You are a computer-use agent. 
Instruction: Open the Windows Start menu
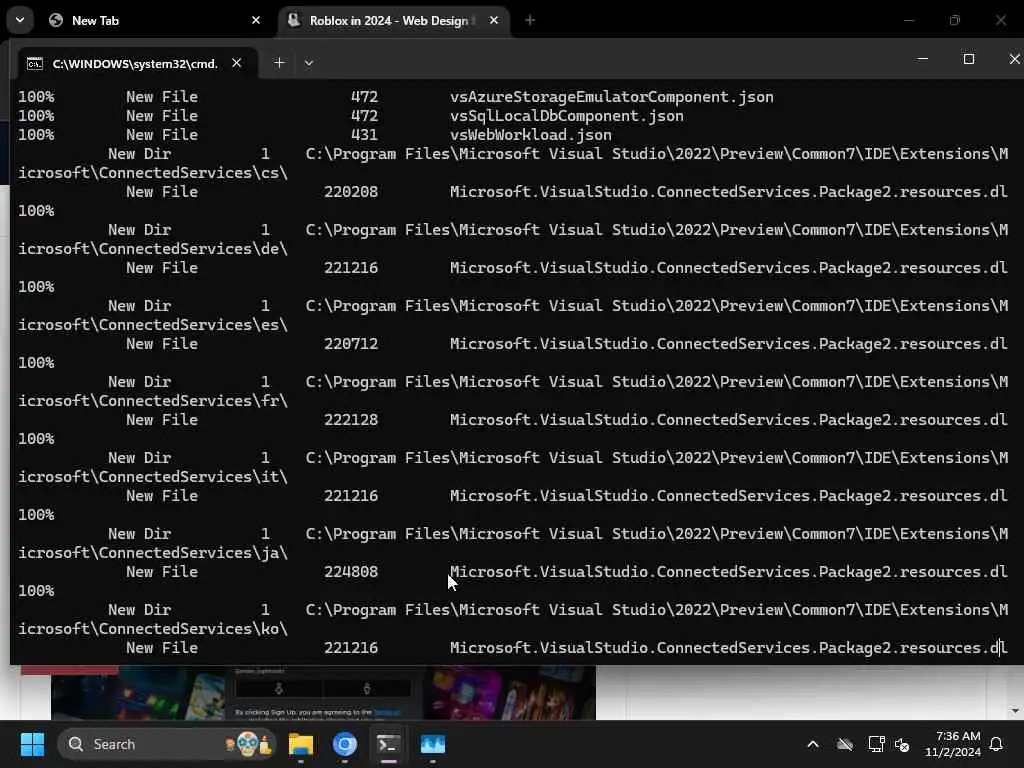pos(32,744)
